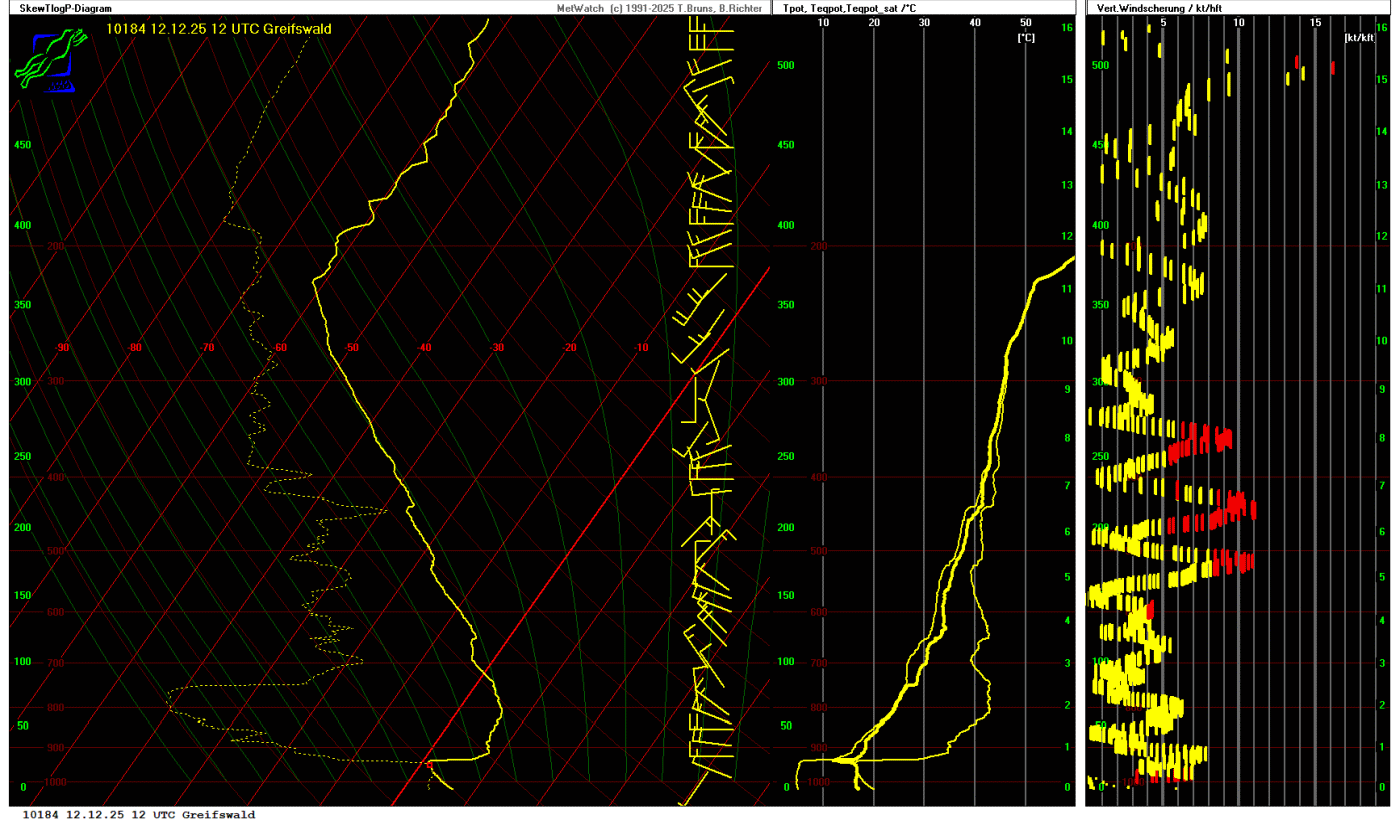Click the footer caption below the diagram
This screenshot has height=825, width=1400.
pyautogui.click(x=138, y=815)
